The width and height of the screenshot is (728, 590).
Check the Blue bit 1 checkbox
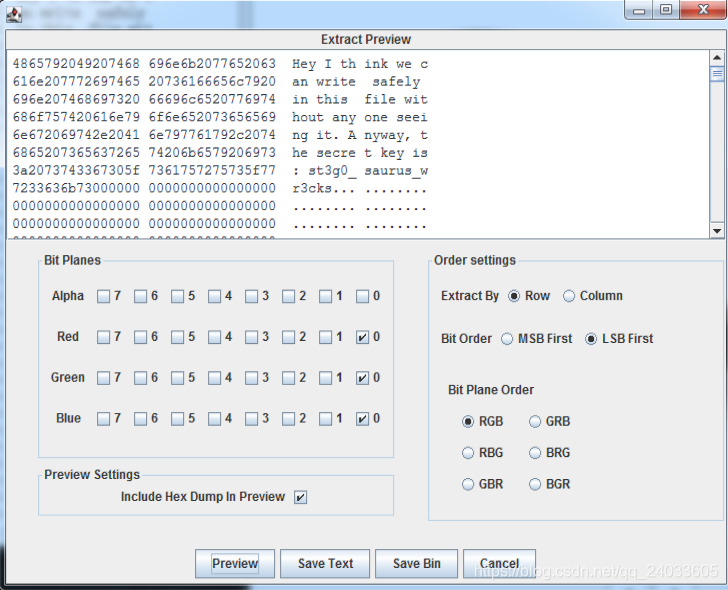[325, 419]
